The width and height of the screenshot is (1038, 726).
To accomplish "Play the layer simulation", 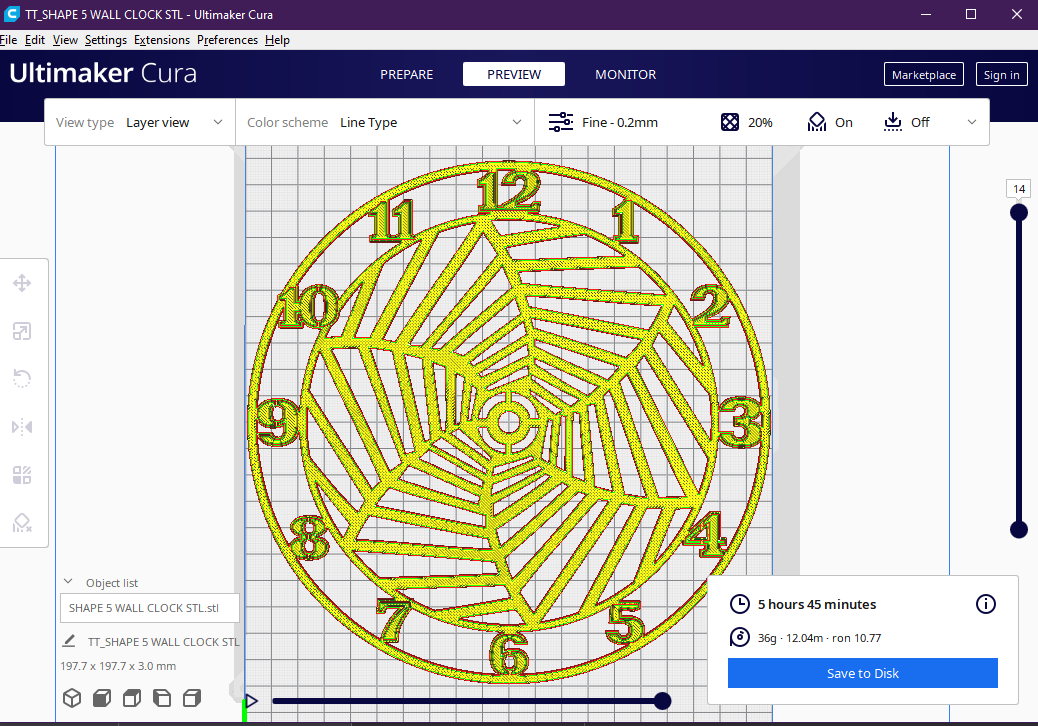I will tap(252, 701).
